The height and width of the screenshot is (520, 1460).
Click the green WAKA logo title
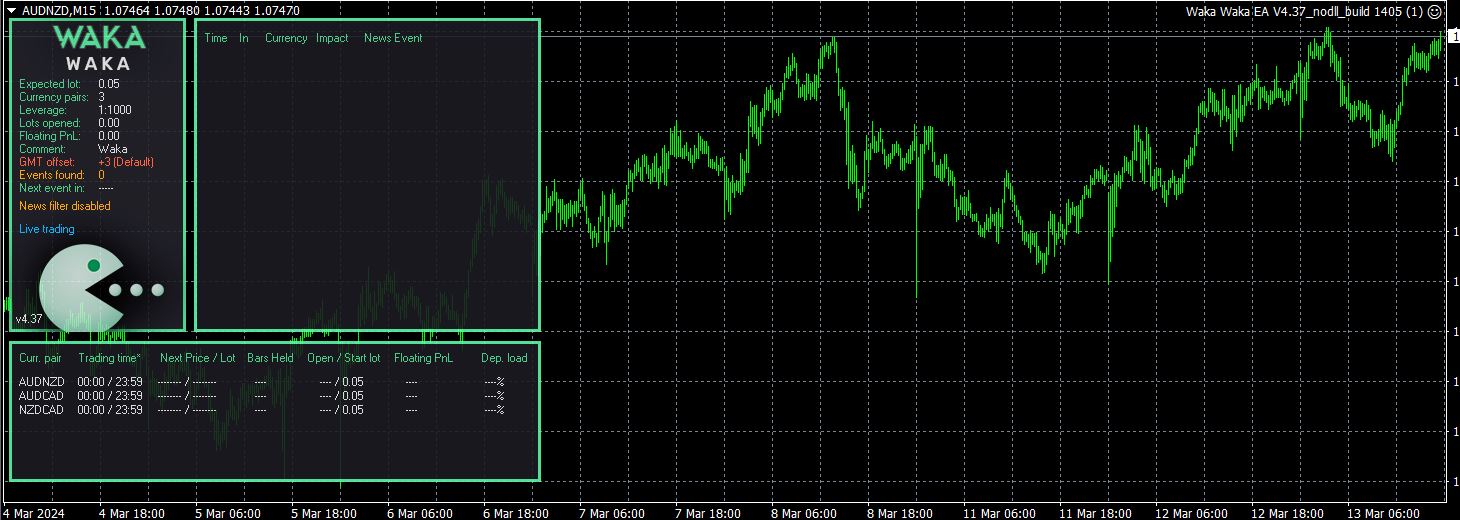99,38
